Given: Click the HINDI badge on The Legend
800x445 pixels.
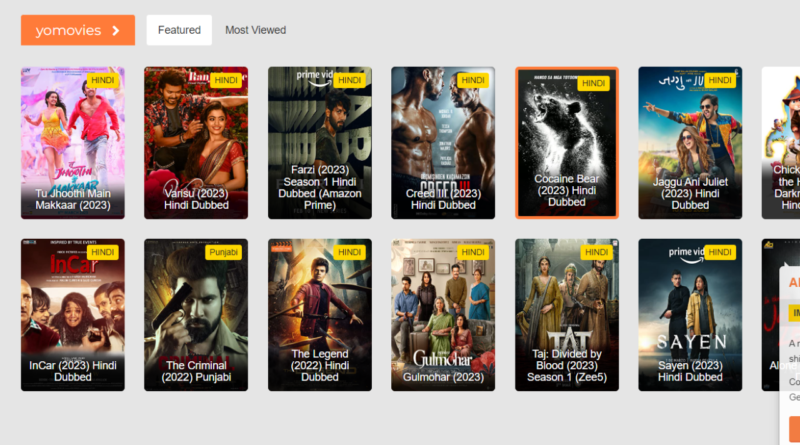Looking at the screenshot, I should pyautogui.click(x=349, y=252).
